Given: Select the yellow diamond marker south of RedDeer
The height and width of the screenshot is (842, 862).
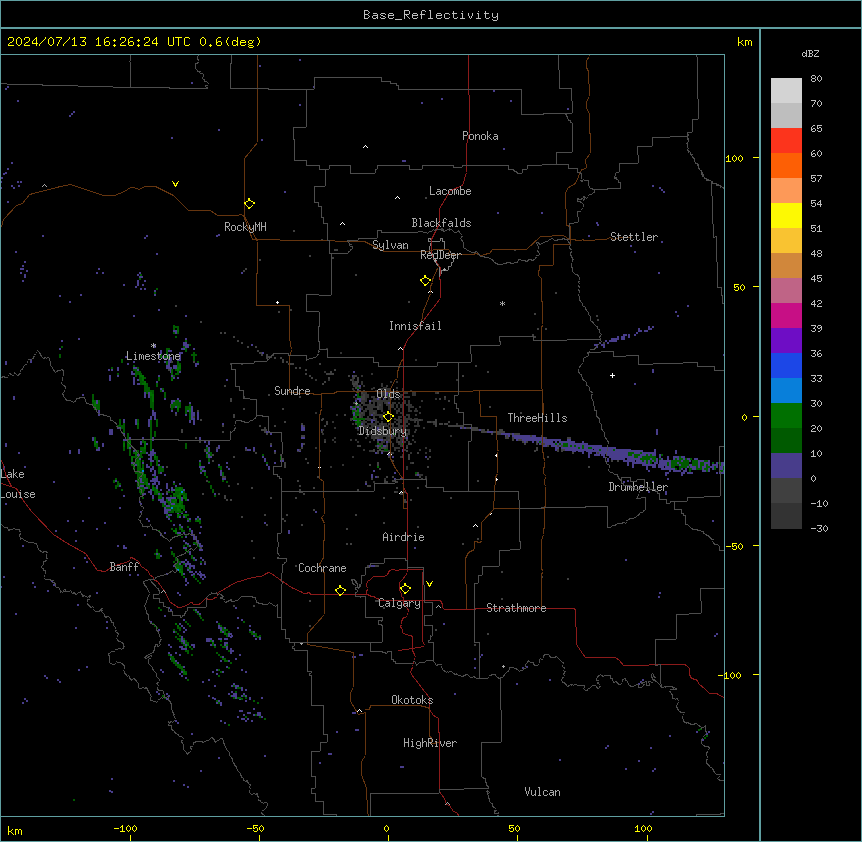Looking at the screenshot, I should (x=426, y=281).
